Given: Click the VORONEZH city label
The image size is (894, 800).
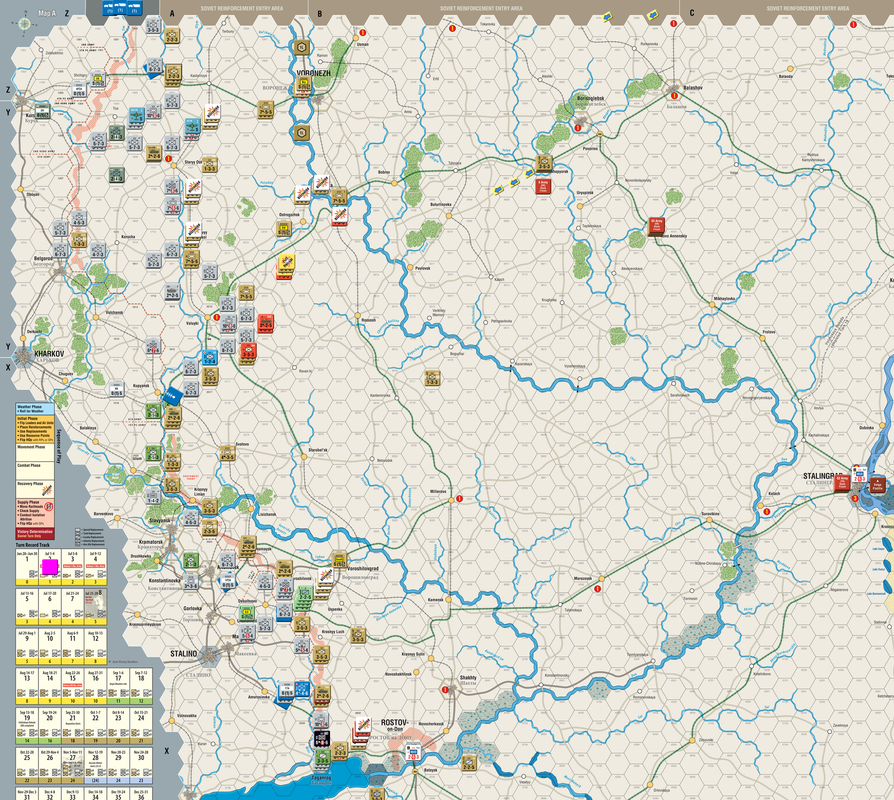Looking at the screenshot, I should point(313,73).
